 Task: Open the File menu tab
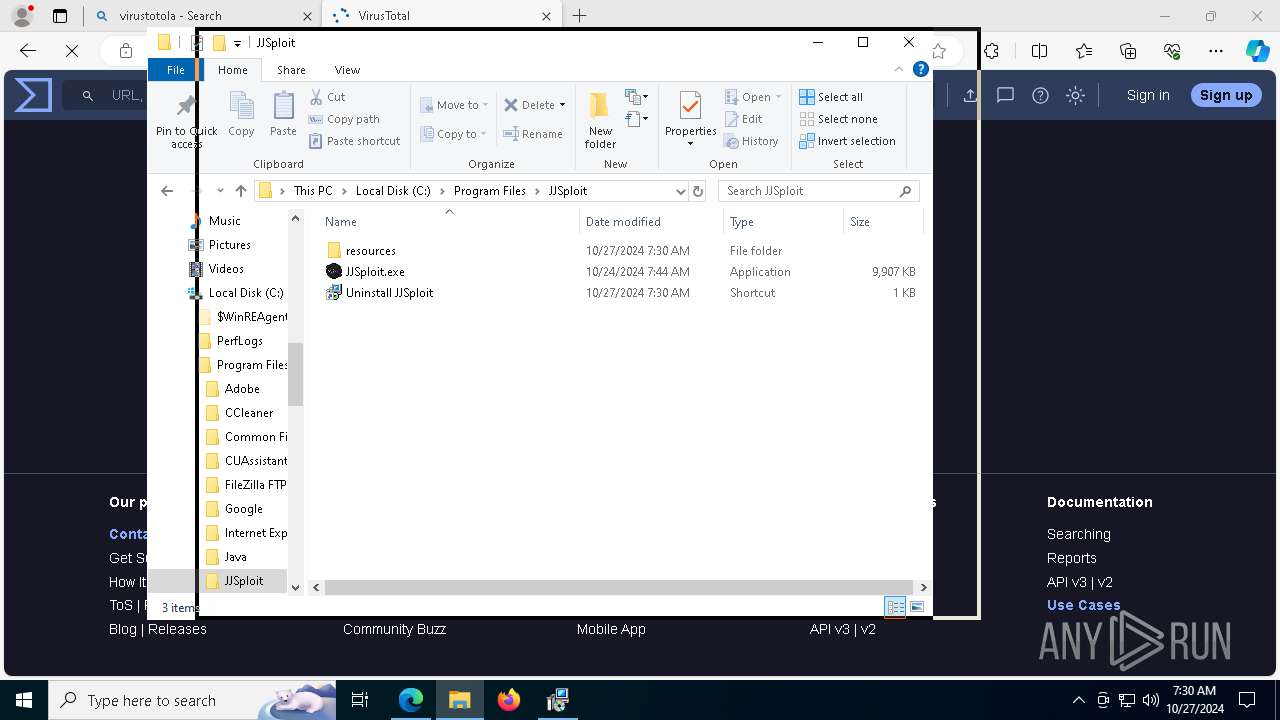175,70
